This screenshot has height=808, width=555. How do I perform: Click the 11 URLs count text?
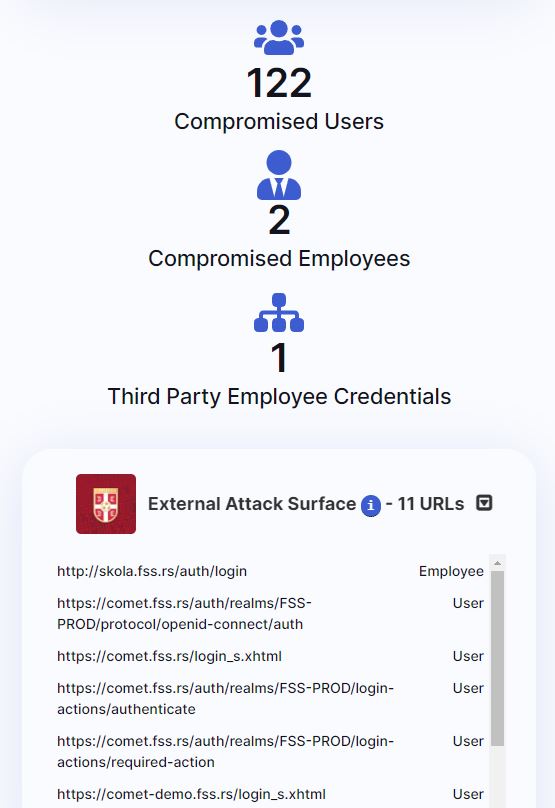(431, 503)
